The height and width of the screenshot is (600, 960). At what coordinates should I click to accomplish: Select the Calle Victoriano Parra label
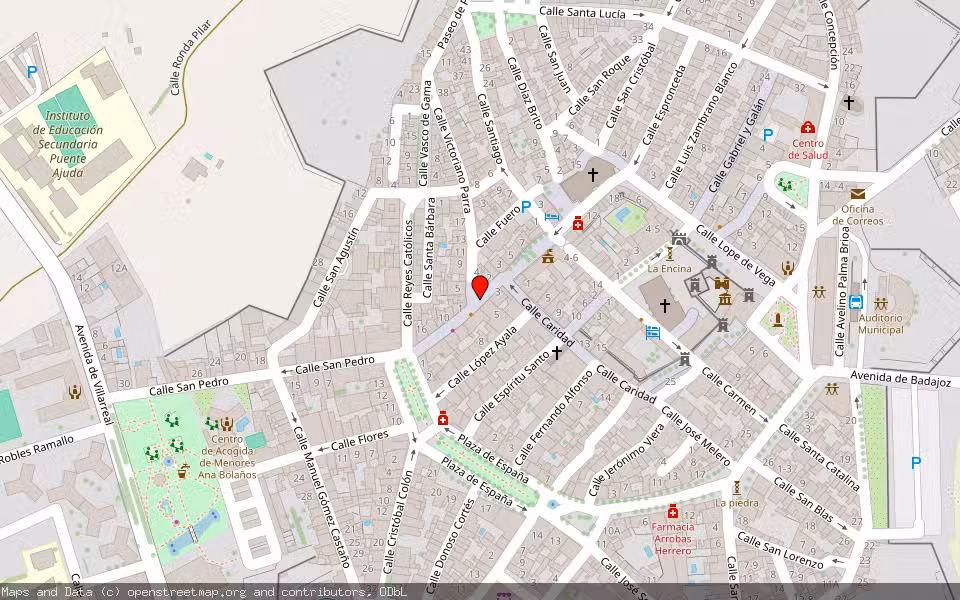[452, 160]
